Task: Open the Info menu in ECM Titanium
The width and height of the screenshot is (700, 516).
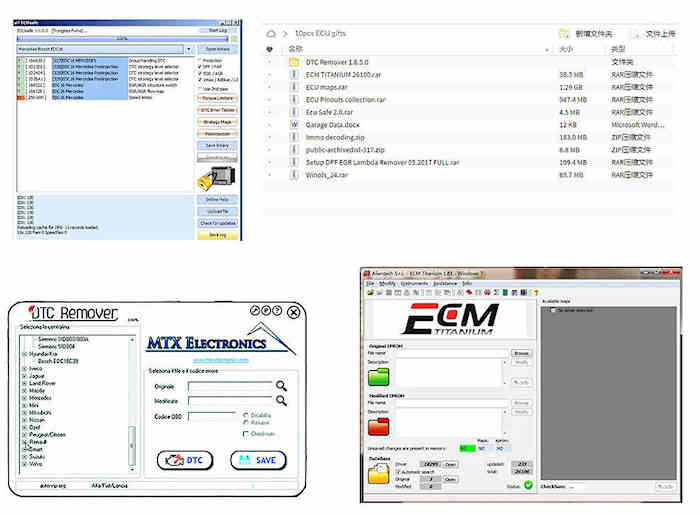Action: pyautogui.click(x=467, y=283)
